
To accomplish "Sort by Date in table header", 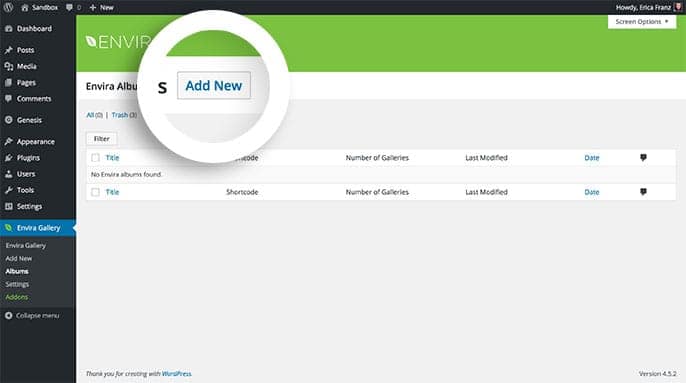I will 592,158.
